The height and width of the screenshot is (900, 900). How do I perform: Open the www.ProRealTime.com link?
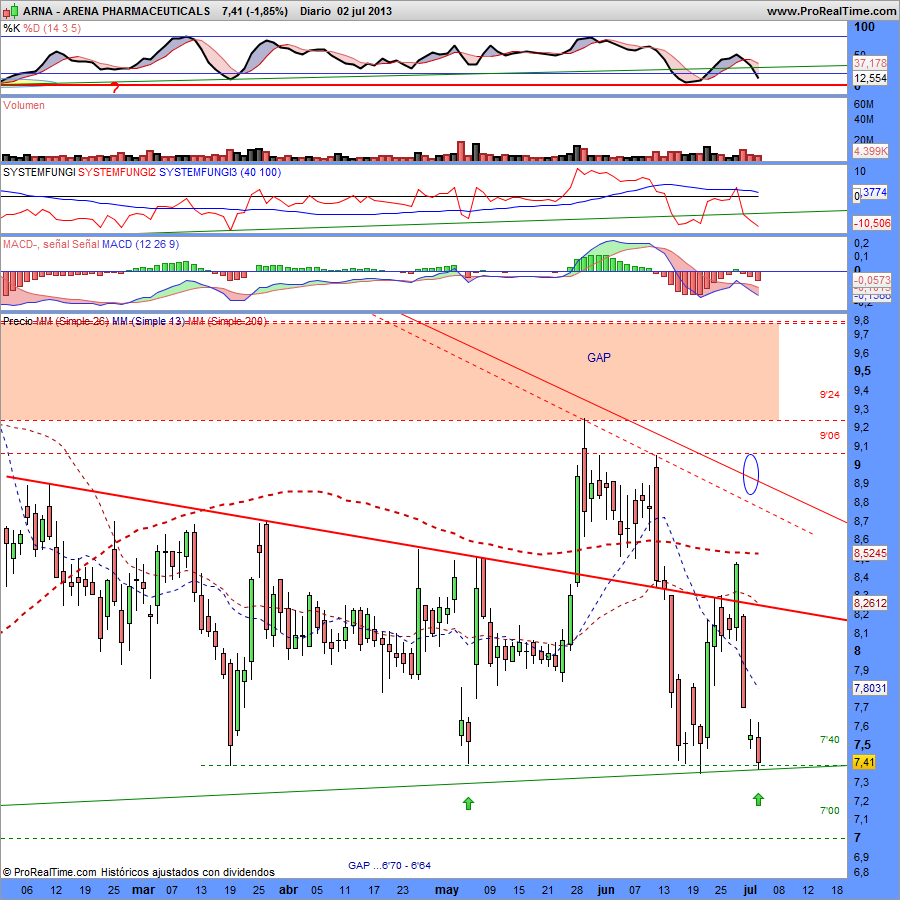(831, 11)
